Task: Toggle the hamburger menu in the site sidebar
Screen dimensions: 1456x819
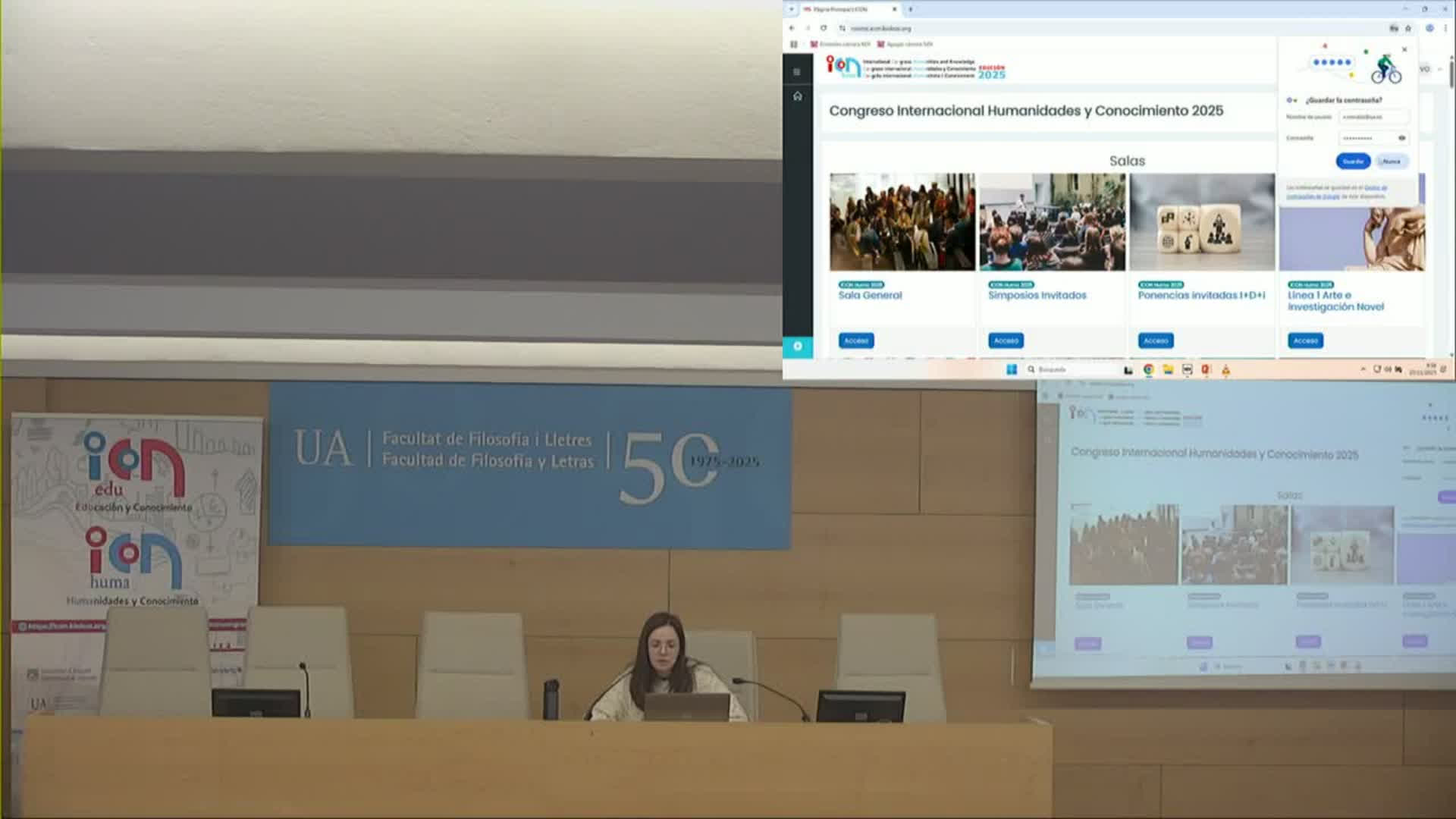Action: pyautogui.click(x=797, y=71)
